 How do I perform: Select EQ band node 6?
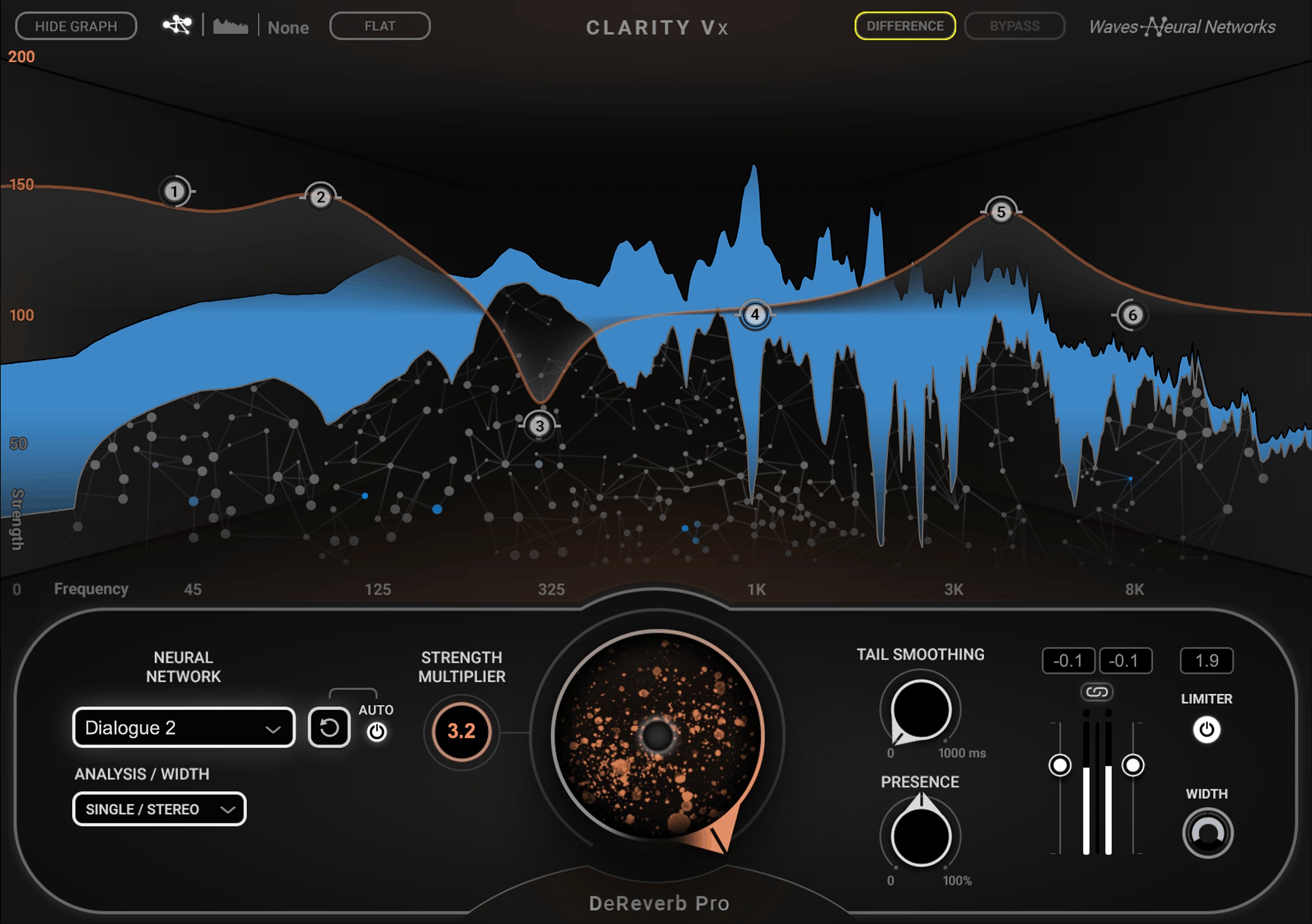(x=1133, y=315)
